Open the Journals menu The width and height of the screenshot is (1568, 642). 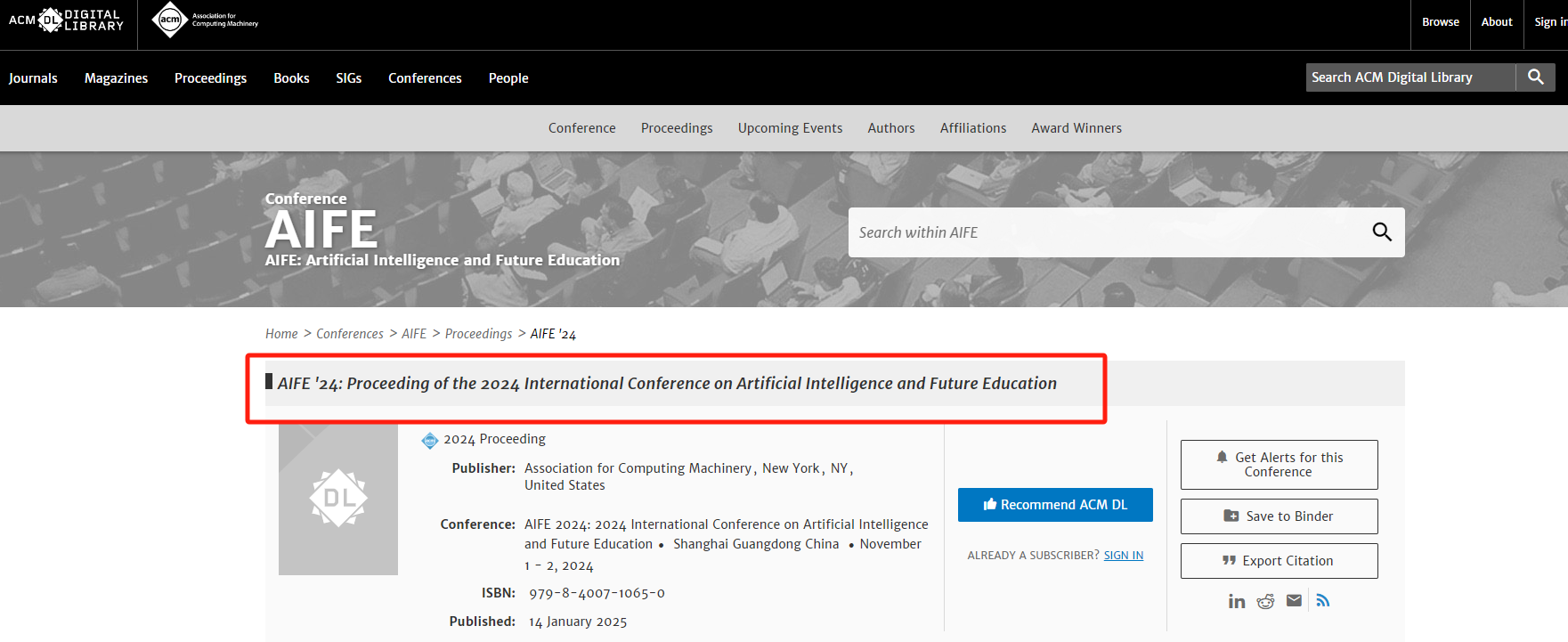tap(33, 78)
